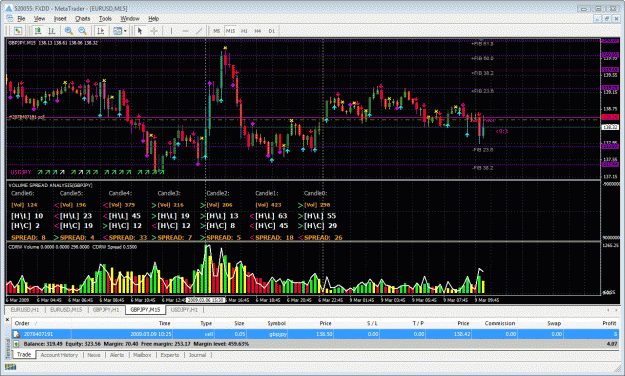This screenshot has width=625, height=376.
Task: Pick the trendline drawing tool
Action: [x=199, y=31]
